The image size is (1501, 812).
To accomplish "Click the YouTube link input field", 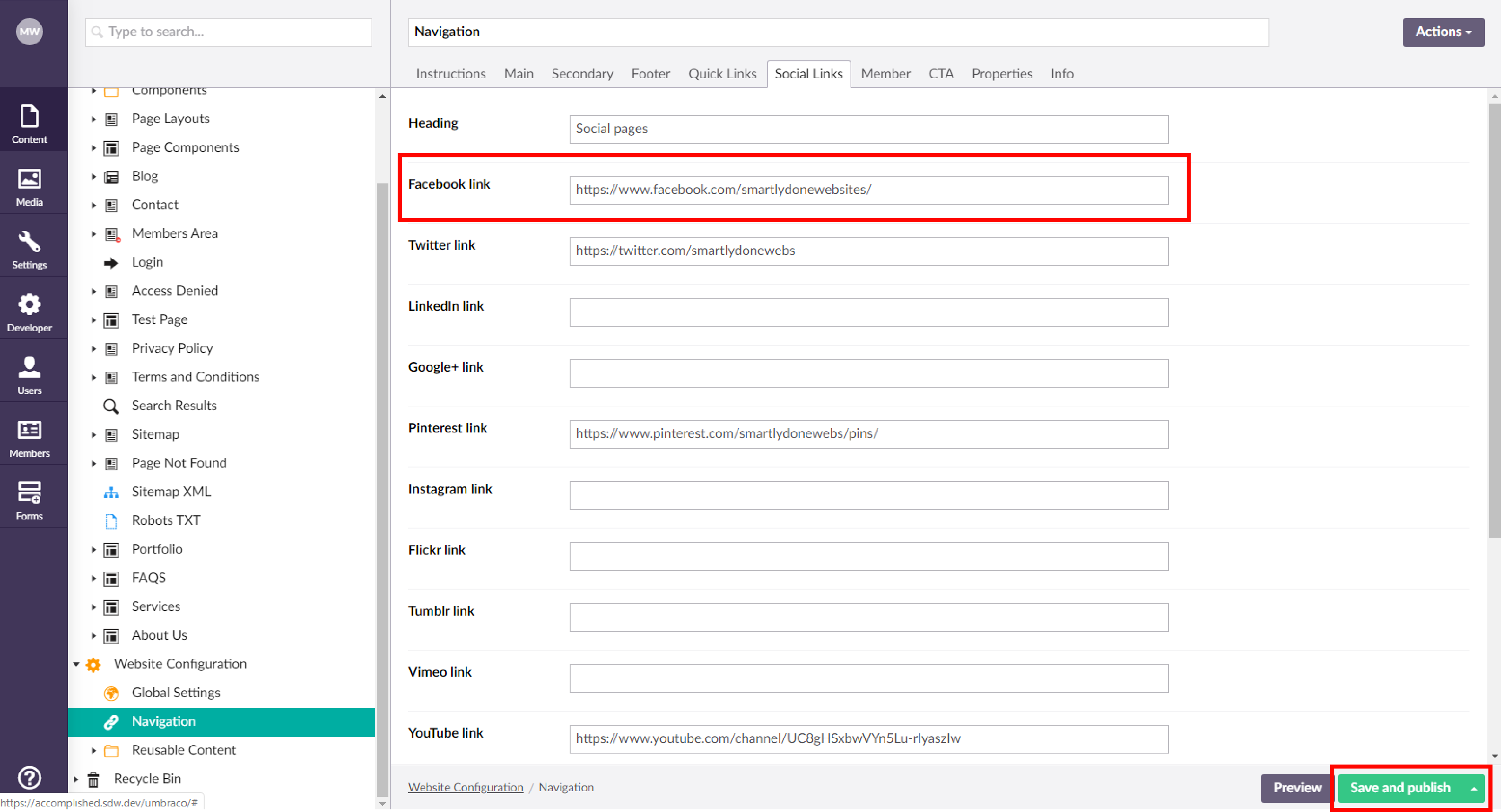I will point(868,739).
